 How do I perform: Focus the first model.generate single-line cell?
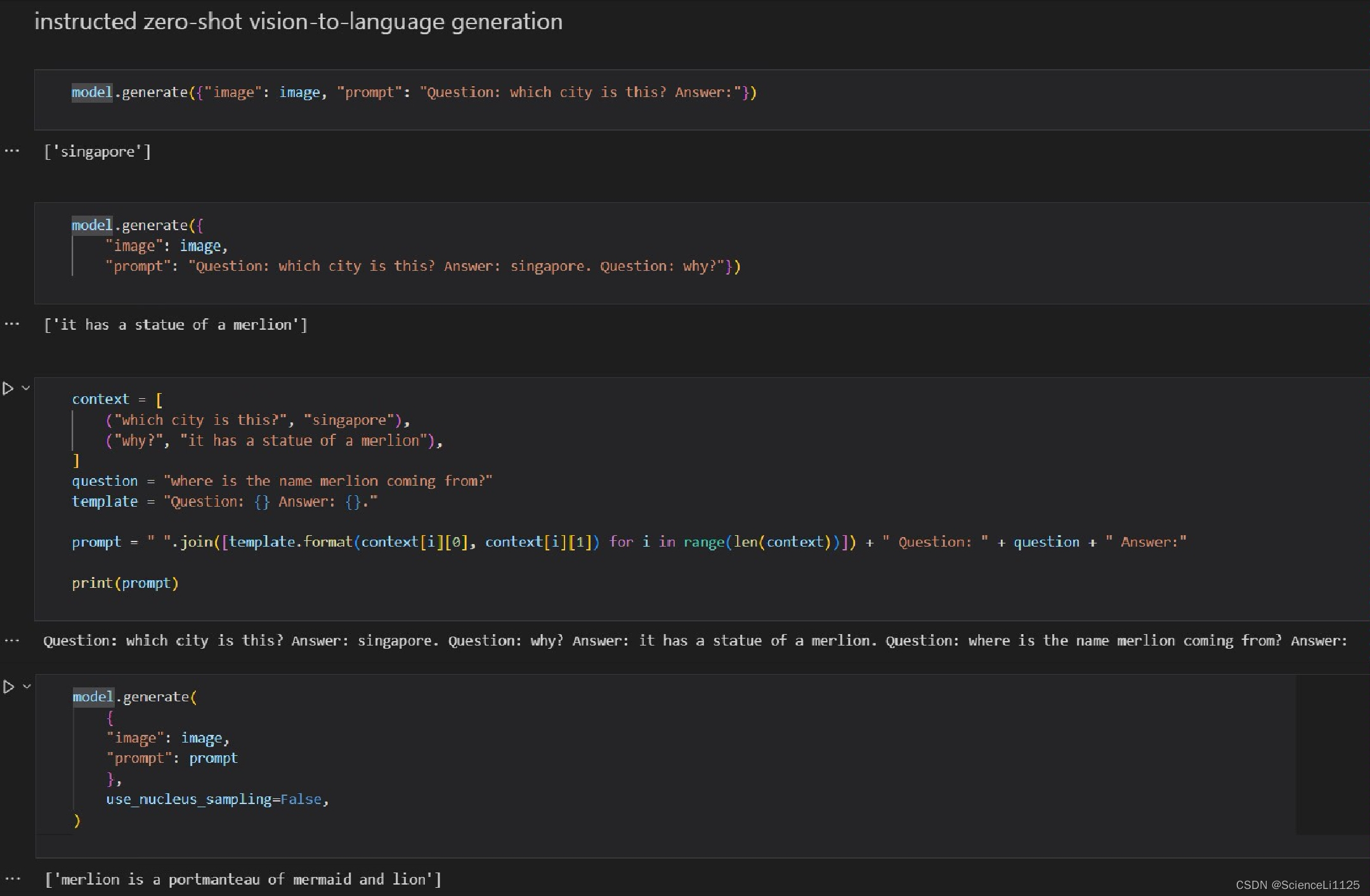pos(414,93)
